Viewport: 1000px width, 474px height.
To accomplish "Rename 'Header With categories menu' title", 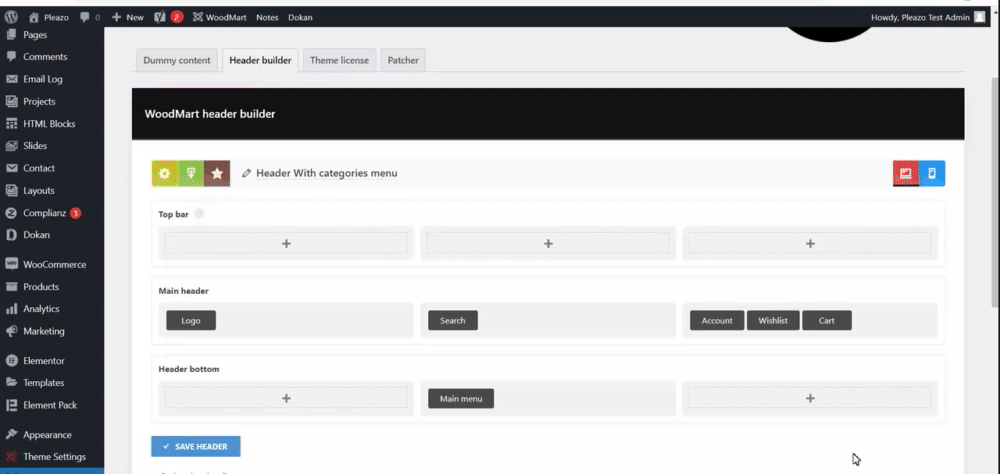I will coord(327,173).
